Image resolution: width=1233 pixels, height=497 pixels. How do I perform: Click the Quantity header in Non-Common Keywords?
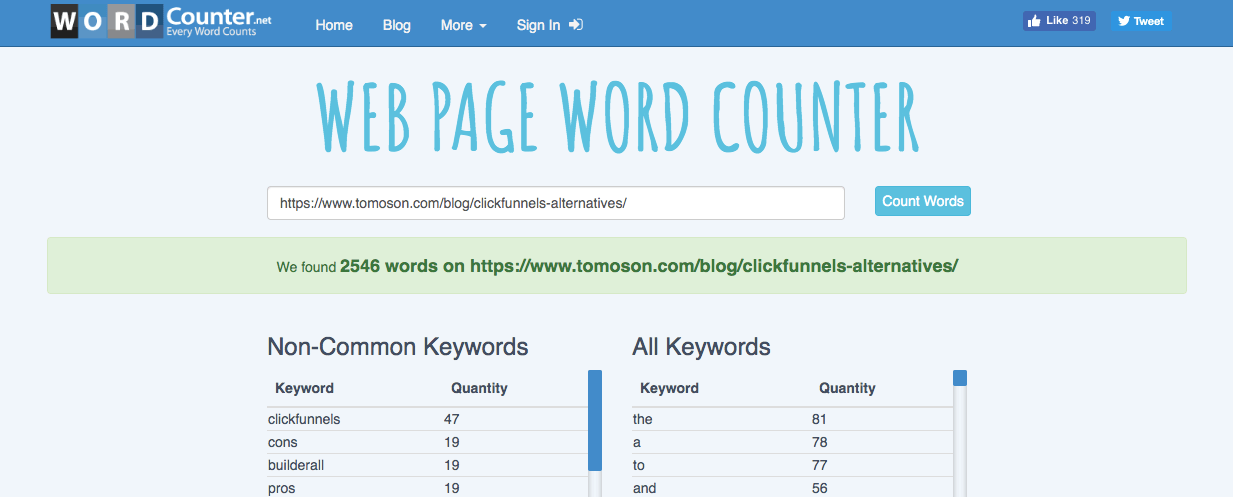[x=479, y=388]
